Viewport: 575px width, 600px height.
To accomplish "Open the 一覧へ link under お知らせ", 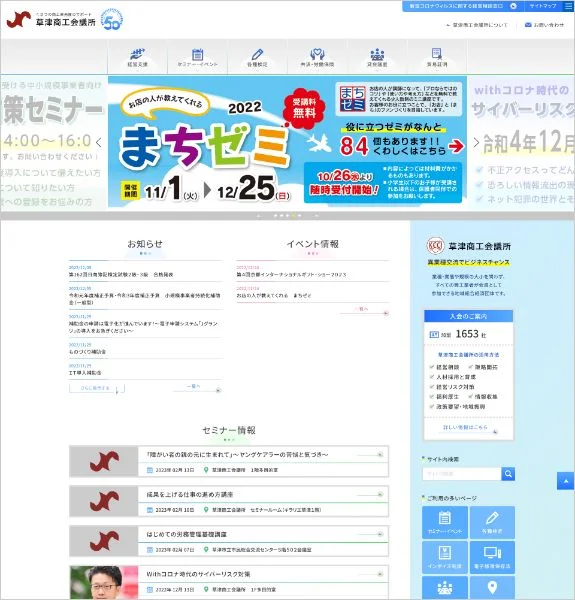I will point(197,388).
